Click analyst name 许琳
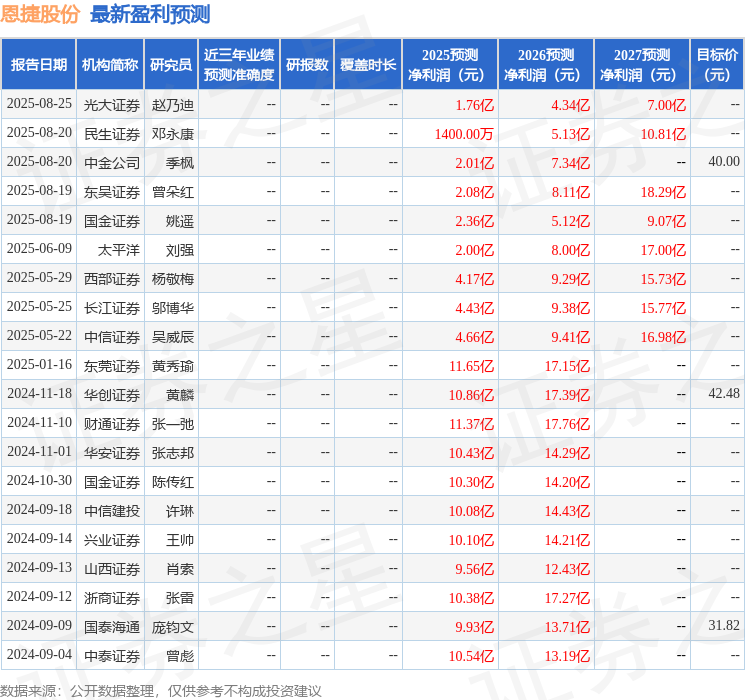 (x=180, y=511)
